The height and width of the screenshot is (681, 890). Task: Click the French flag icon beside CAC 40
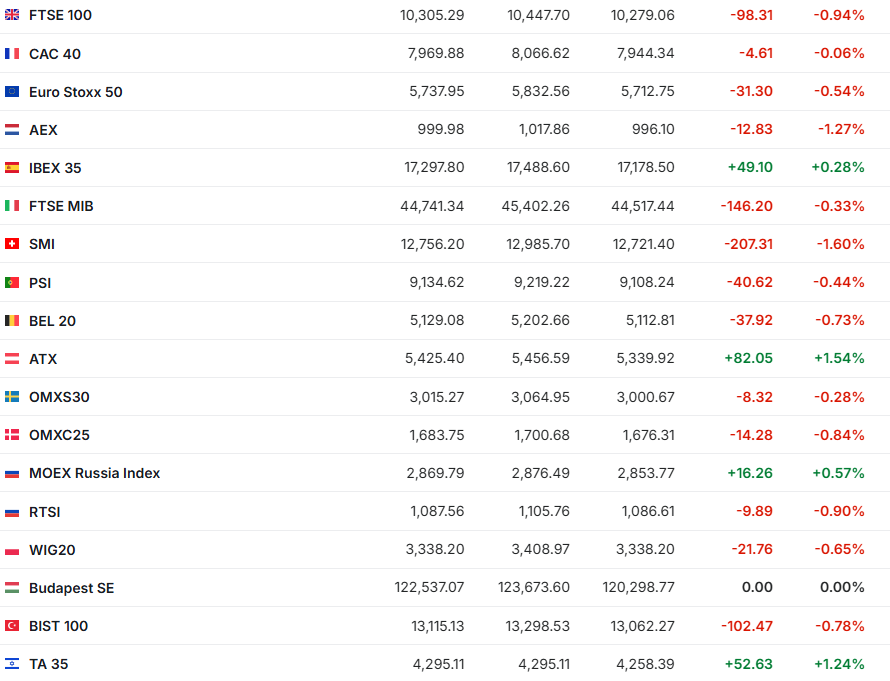[12, 54]
